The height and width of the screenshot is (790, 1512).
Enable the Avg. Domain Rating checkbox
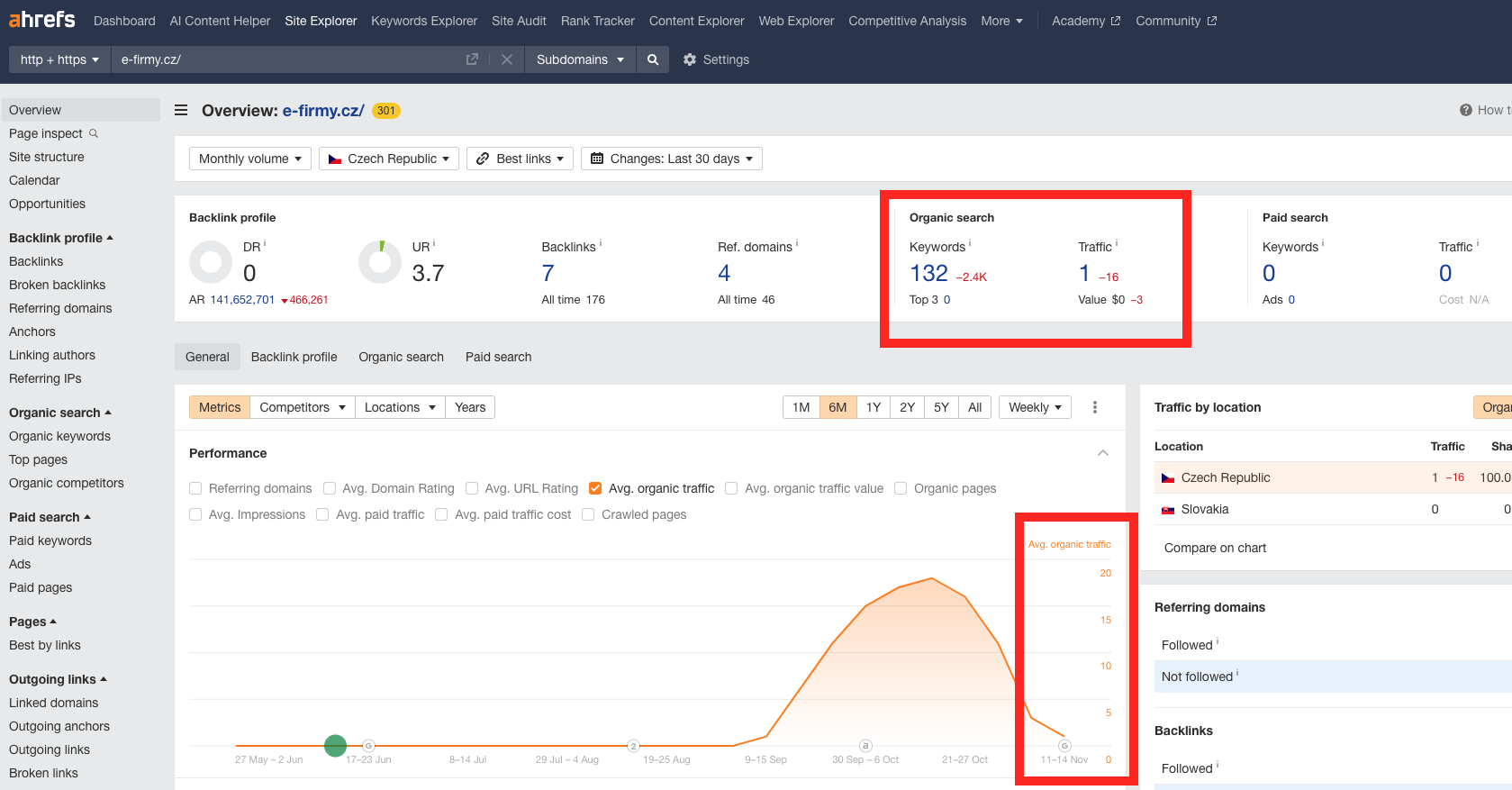coord(330,488)
